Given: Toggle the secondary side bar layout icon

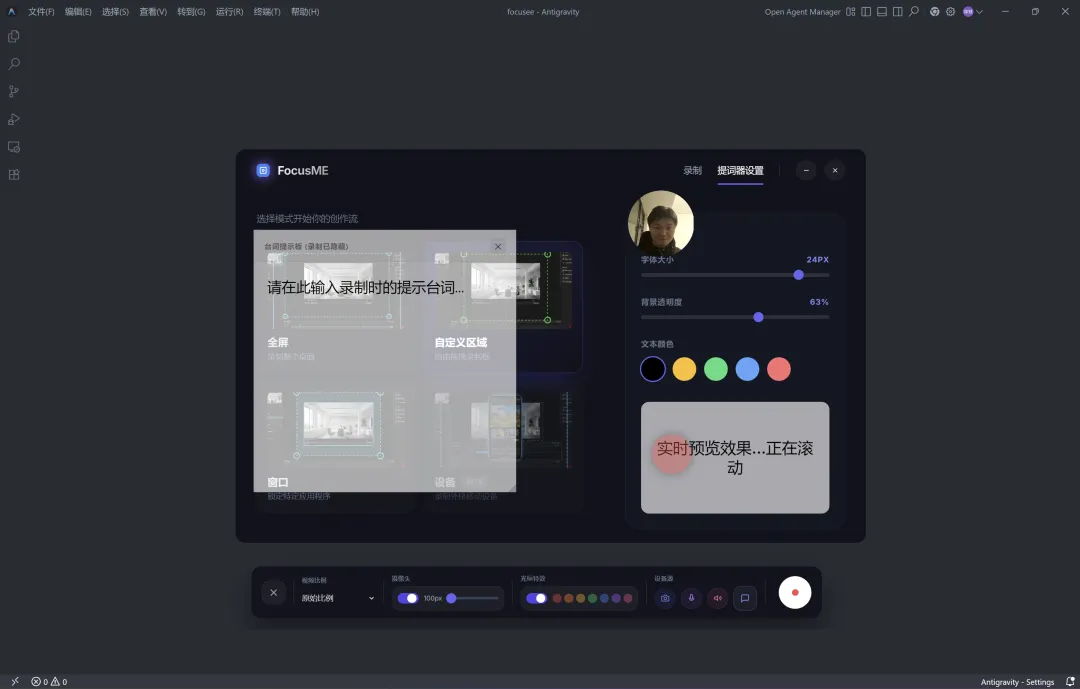Looking at the screenshot, I should [897, 12].
